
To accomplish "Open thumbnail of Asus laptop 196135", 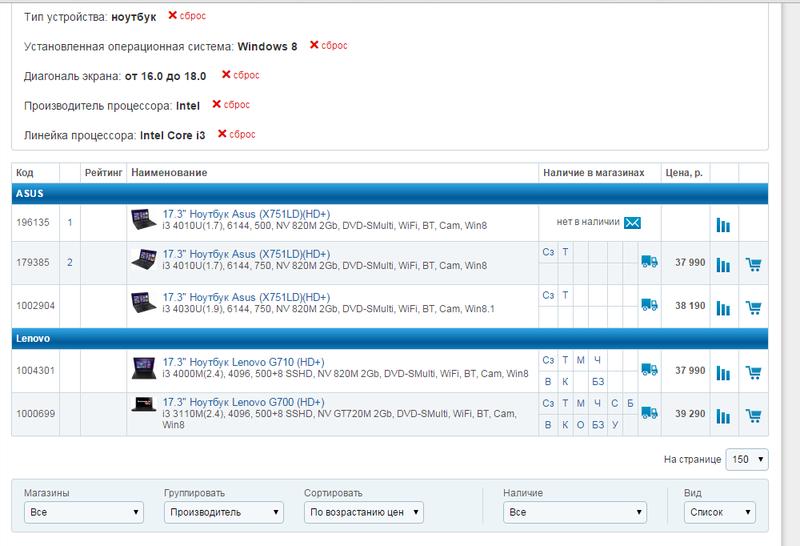I will [x=143, y=219].
